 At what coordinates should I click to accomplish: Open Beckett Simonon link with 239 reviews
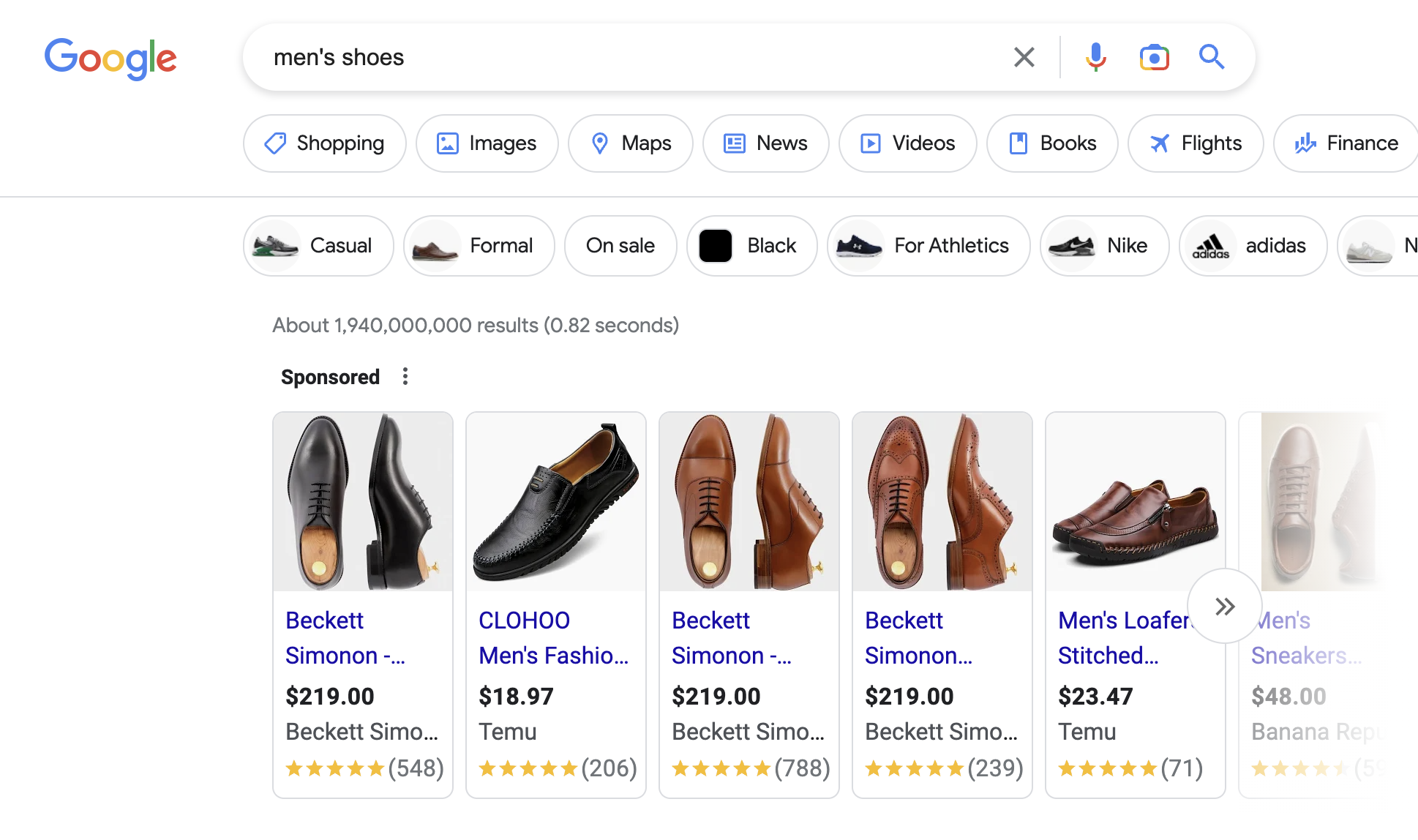pos(919,638)
